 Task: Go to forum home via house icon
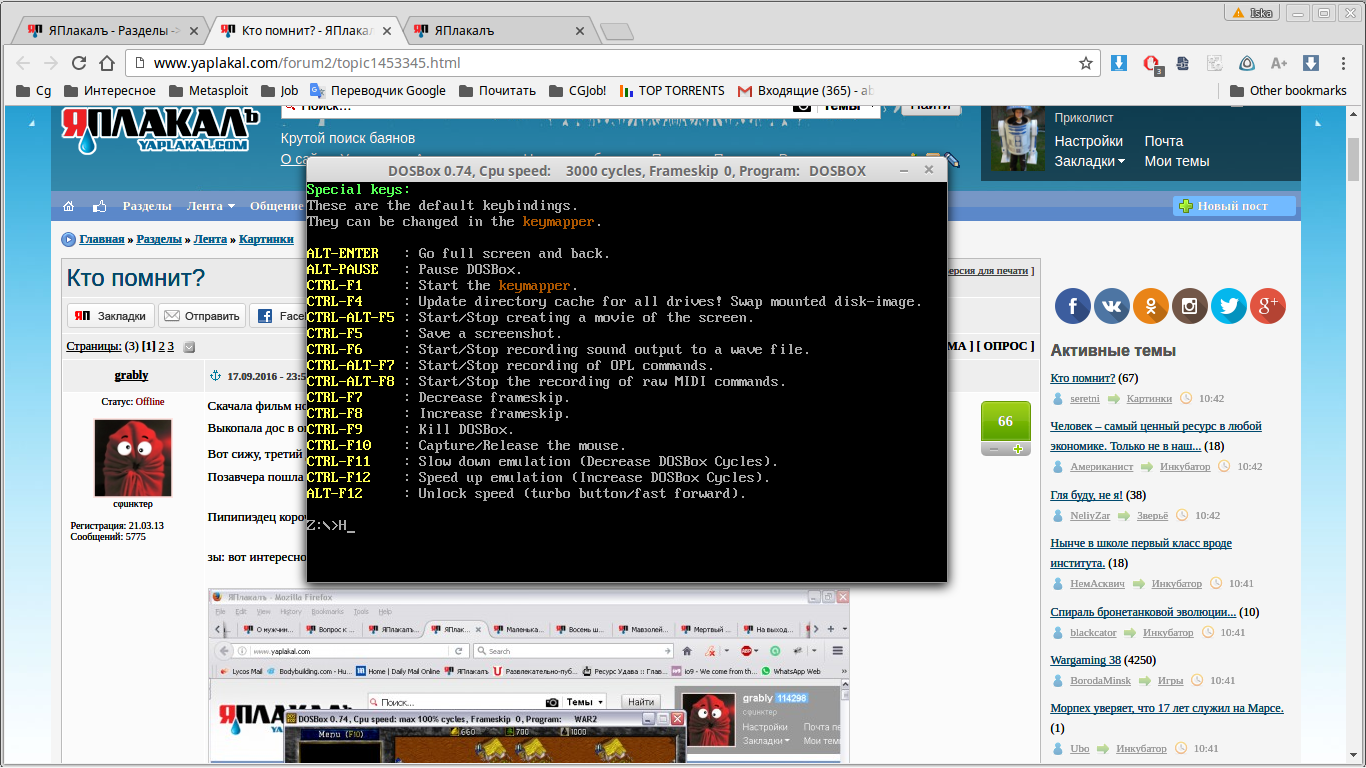[x=69, y=206]
